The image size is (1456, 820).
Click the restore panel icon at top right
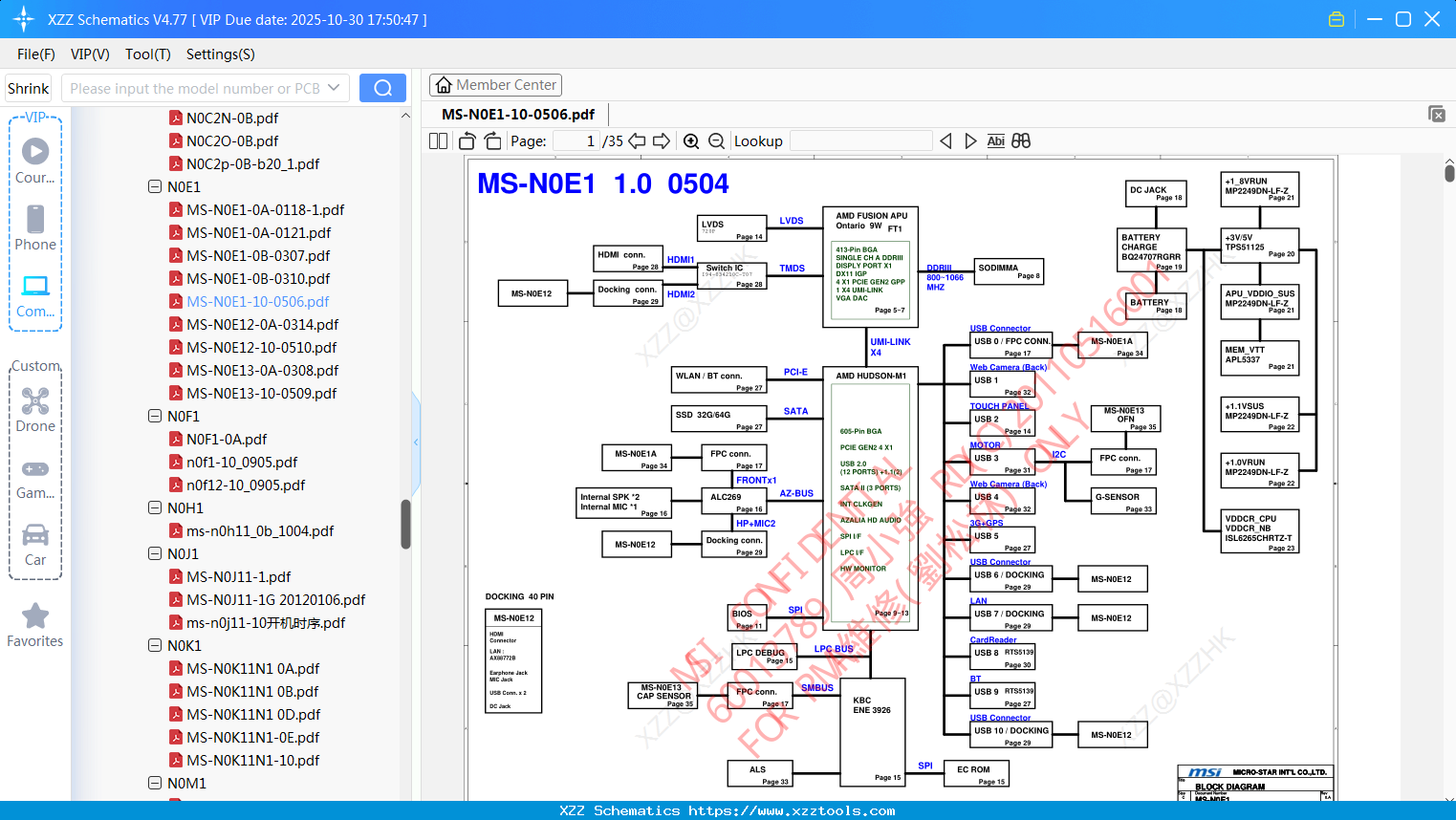1437,114
